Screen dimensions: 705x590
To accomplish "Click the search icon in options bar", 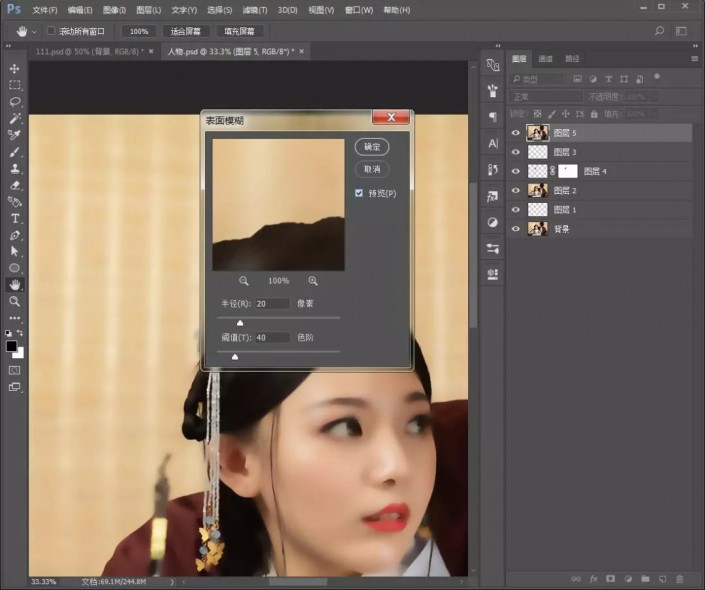I will coord(659,31).
